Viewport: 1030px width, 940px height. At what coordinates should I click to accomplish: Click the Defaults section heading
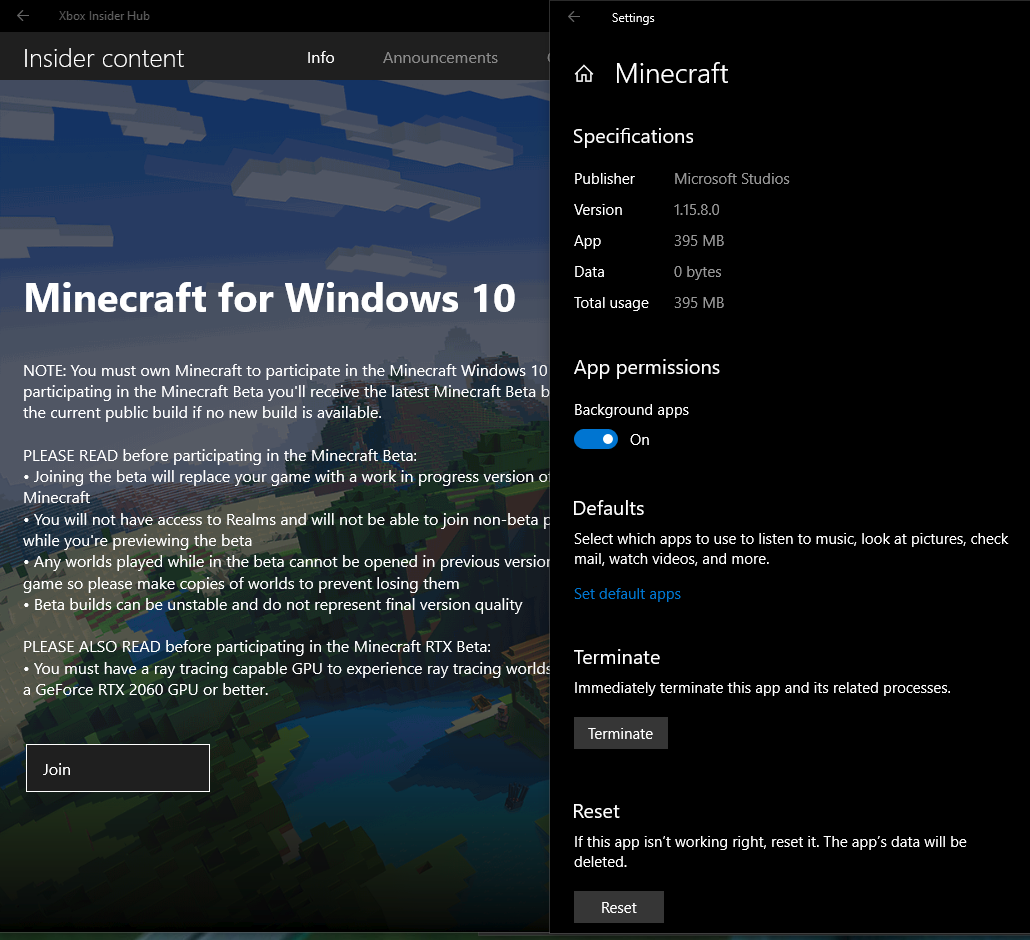point(608,508)
